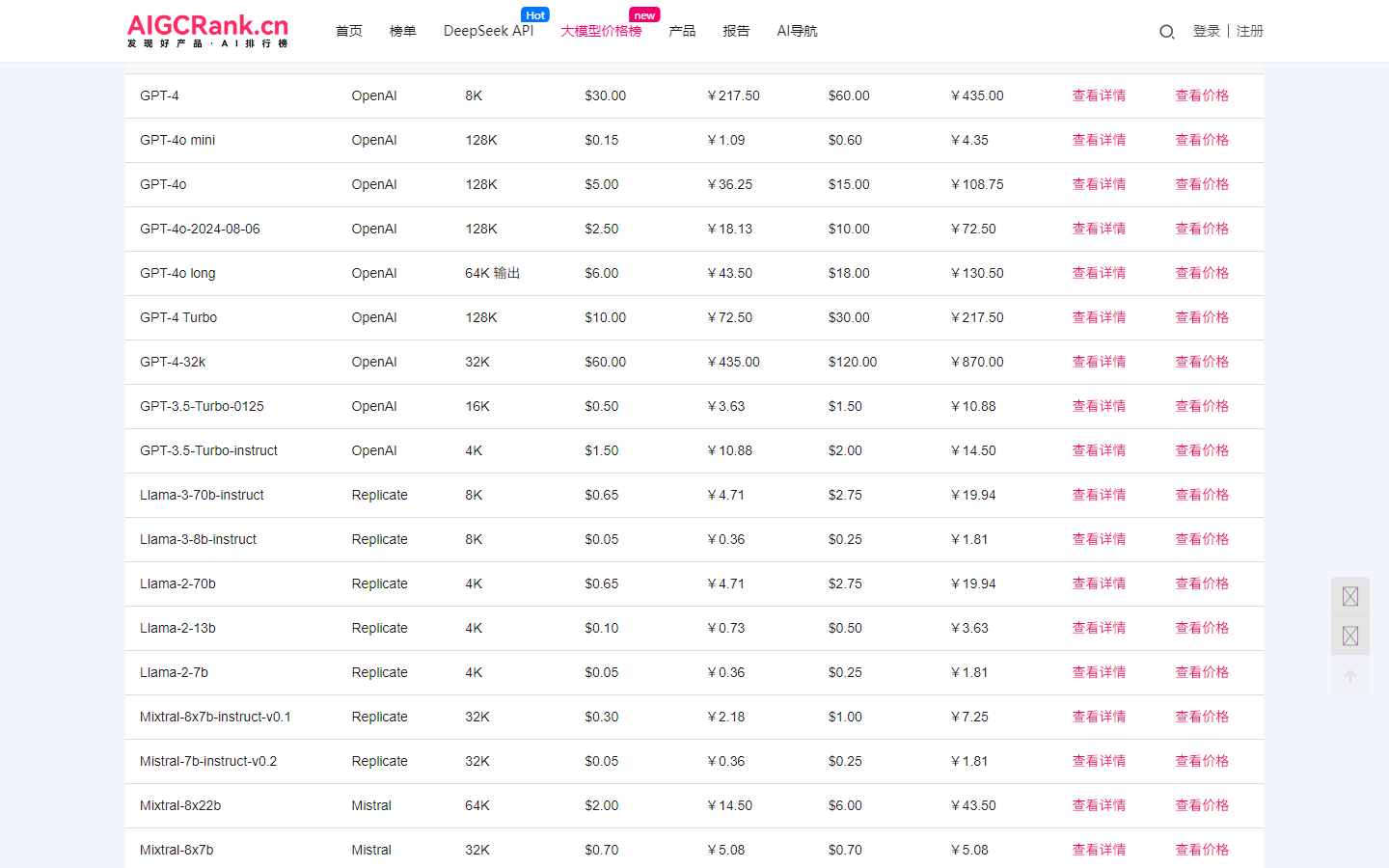Click the lower floating sidebar image icon
Screen dimensions: 1389x868
coord(1350,637)
